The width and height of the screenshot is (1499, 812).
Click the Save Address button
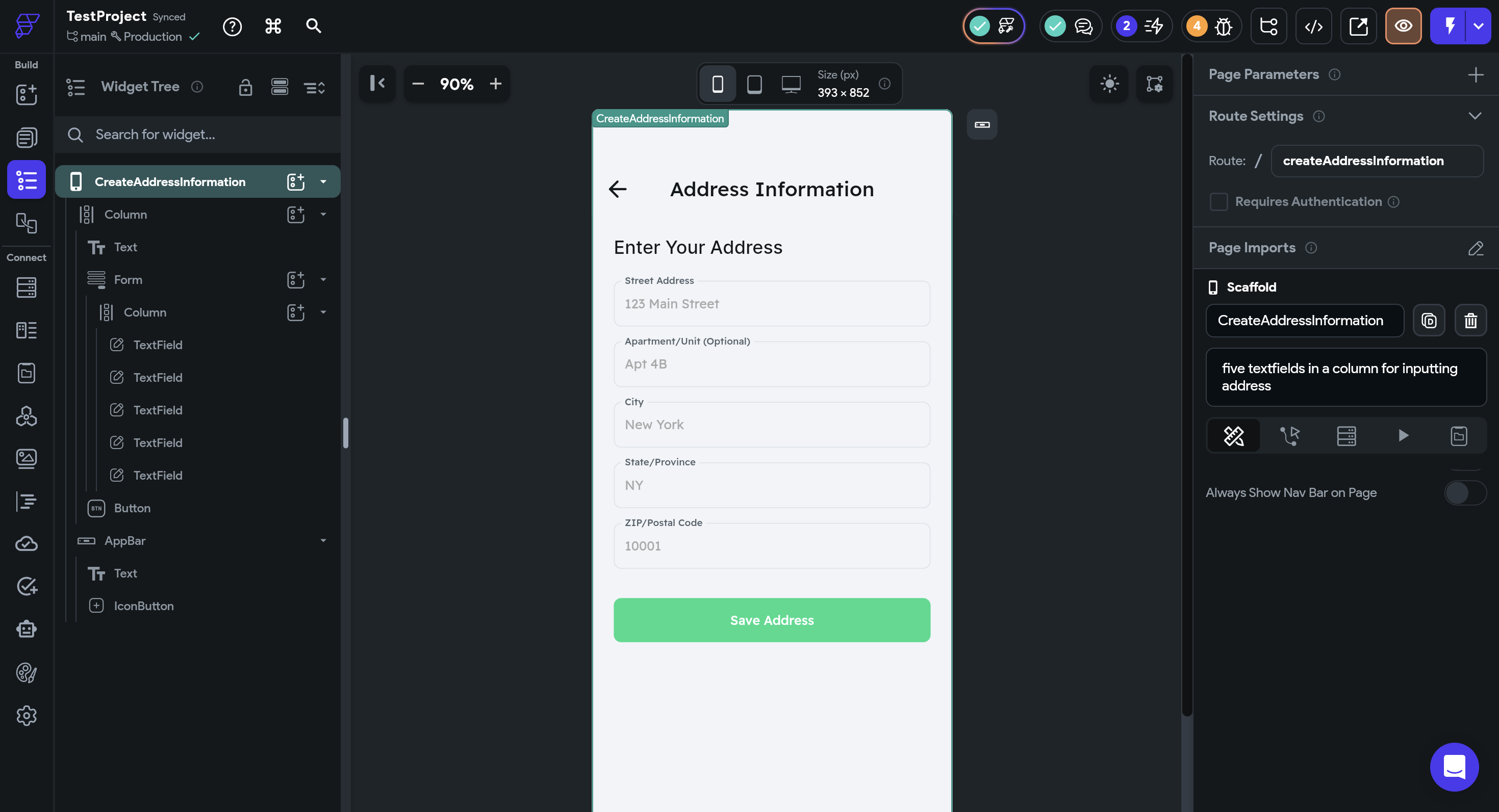pyautogui.click(x=772, y=620)
